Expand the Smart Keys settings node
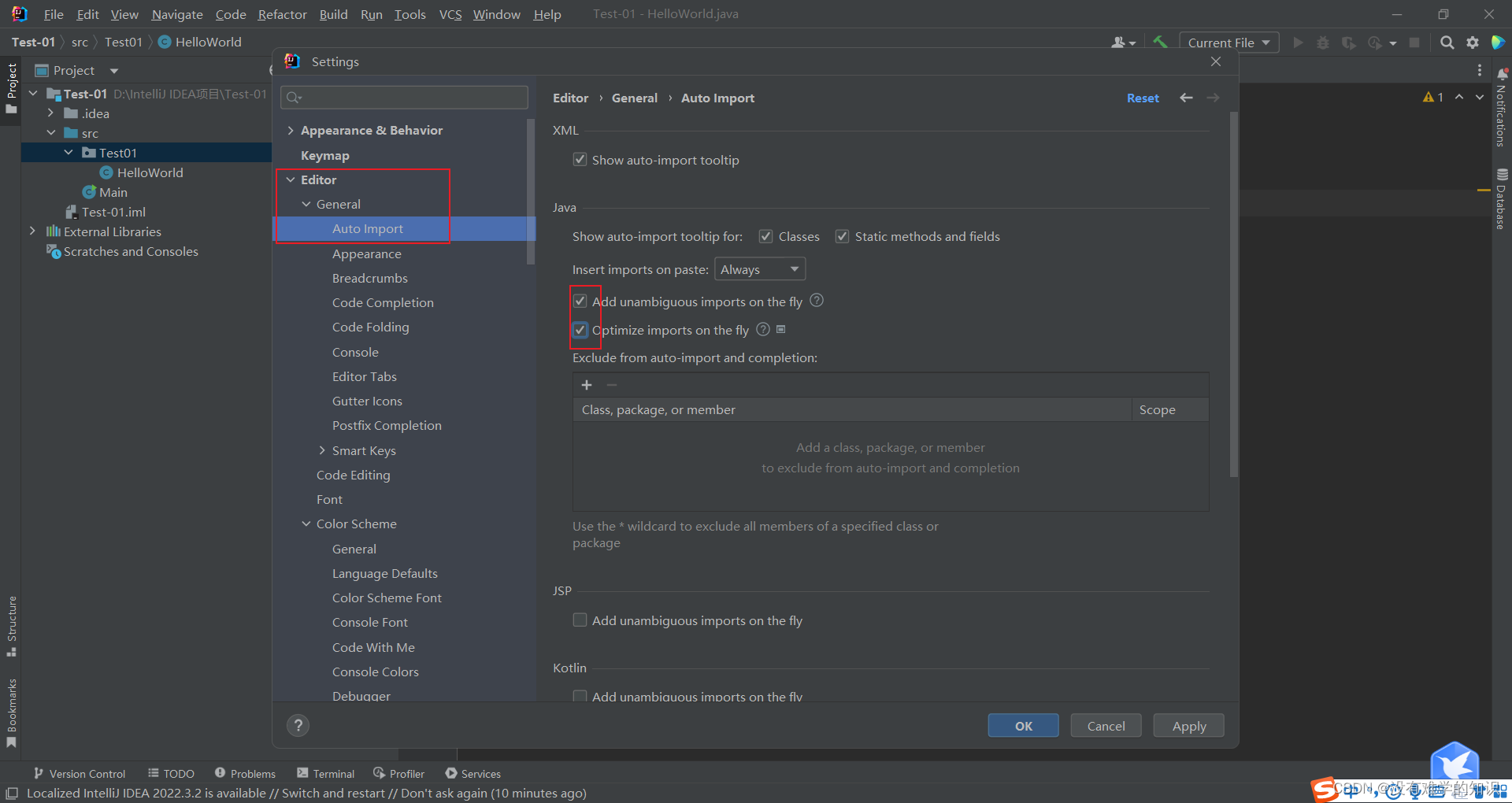 click(x=322, y=450)
